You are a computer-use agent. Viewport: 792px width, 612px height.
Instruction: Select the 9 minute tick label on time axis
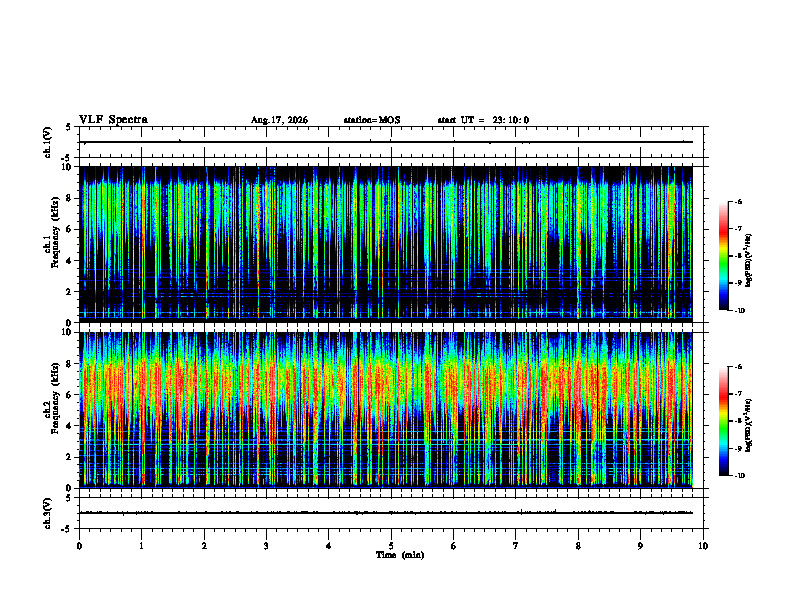tap(640, 546)
